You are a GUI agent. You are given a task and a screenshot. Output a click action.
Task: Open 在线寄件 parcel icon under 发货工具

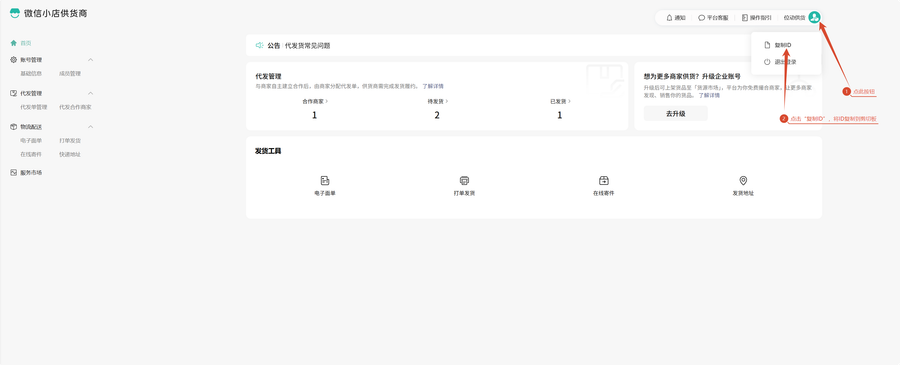[603, 180]
